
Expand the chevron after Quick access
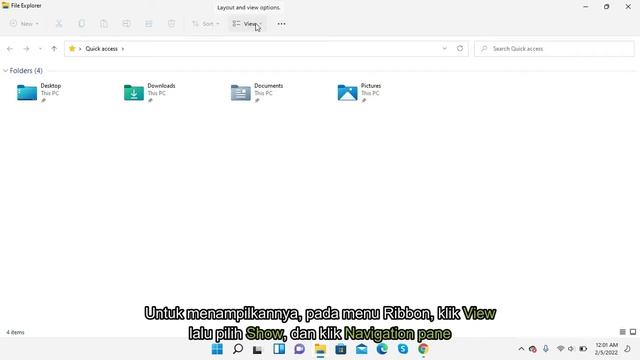point(122,49)
